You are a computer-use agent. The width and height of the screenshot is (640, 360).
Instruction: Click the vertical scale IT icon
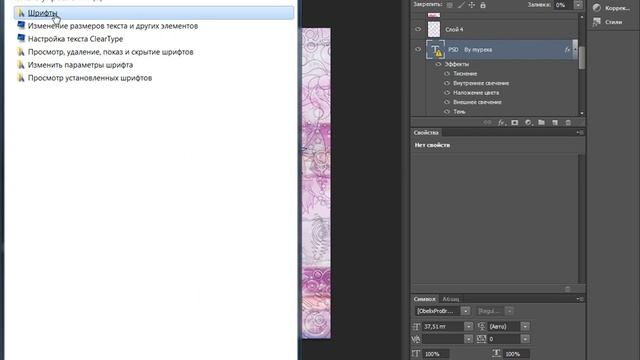pyautogui.click(x=416, y=353)
